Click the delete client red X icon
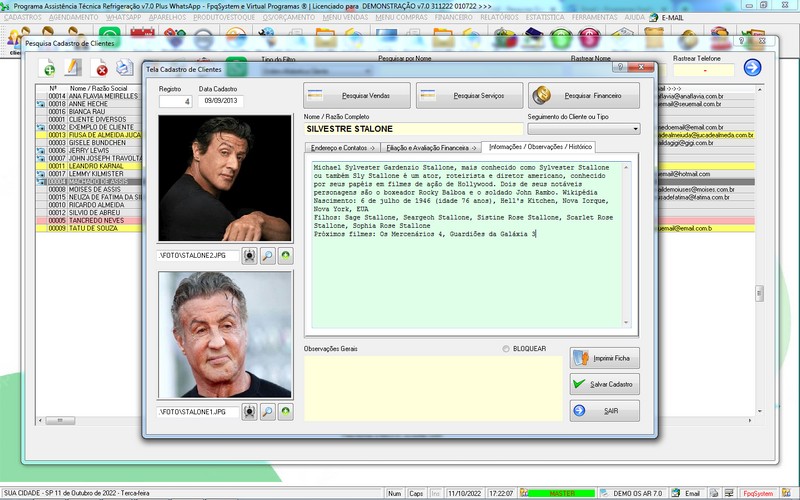The height and width of the screenshot is (500, 800). point(101,68)
